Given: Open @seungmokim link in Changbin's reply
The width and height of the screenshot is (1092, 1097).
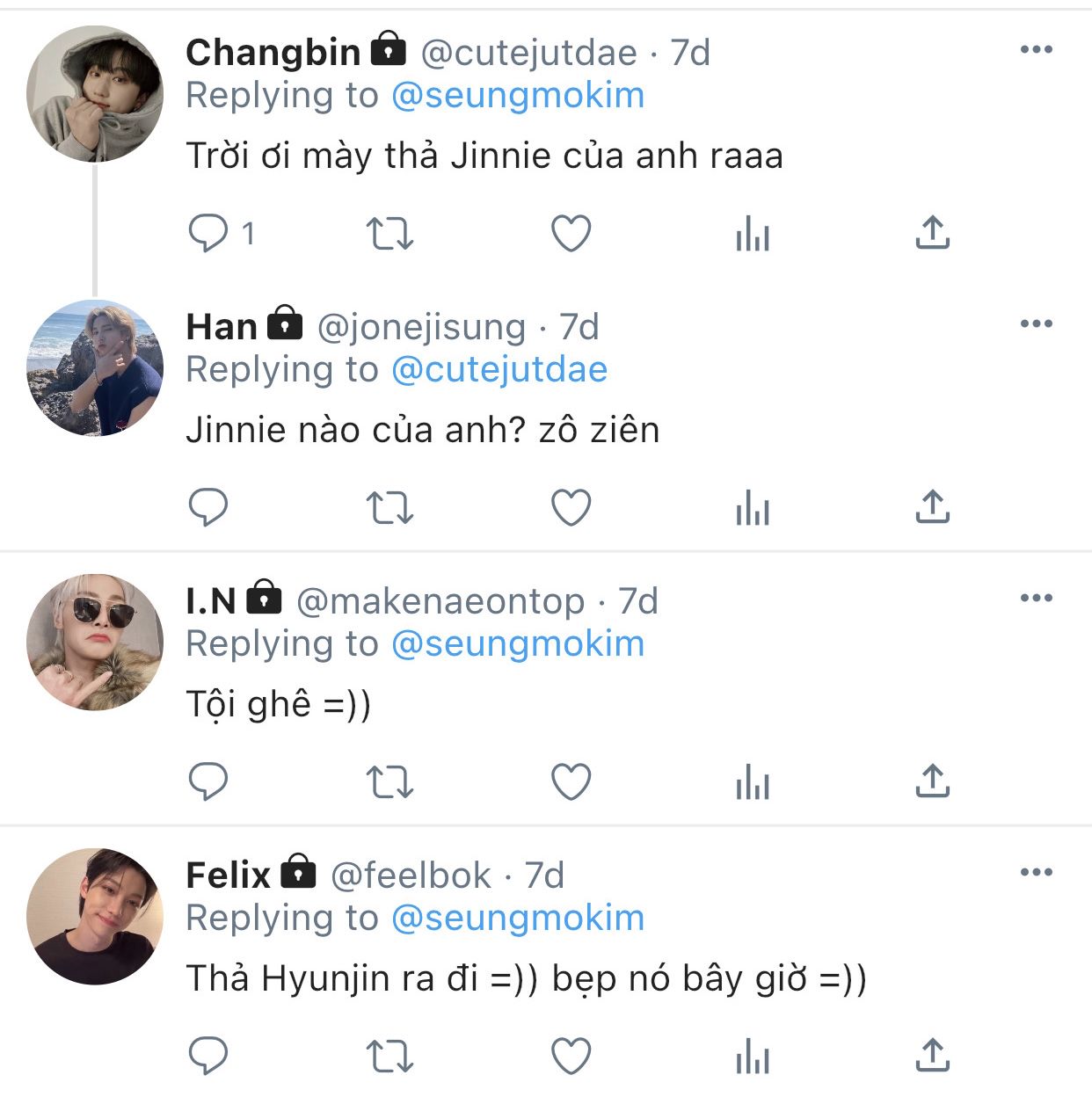Looking at the screenshot, I should pyautogui.click(x=518, y=96).
